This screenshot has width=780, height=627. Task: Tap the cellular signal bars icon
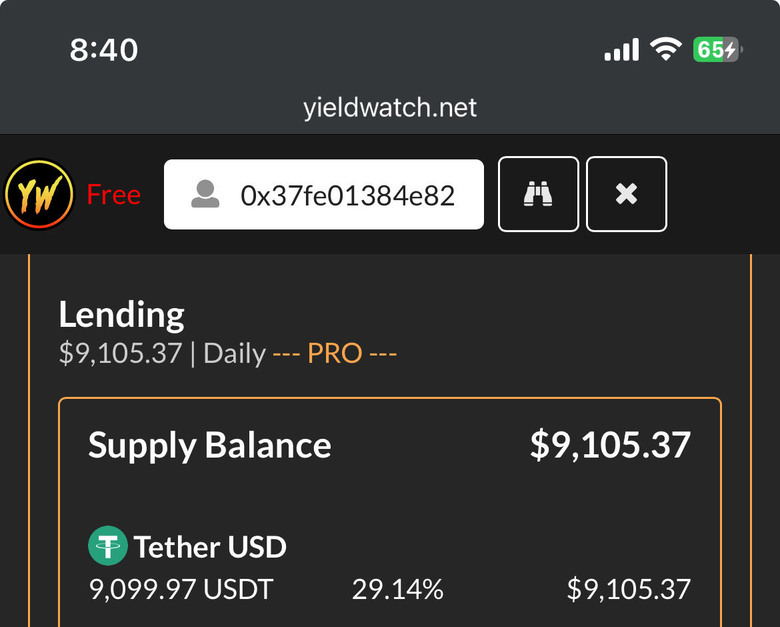click(x=621, y=49)
